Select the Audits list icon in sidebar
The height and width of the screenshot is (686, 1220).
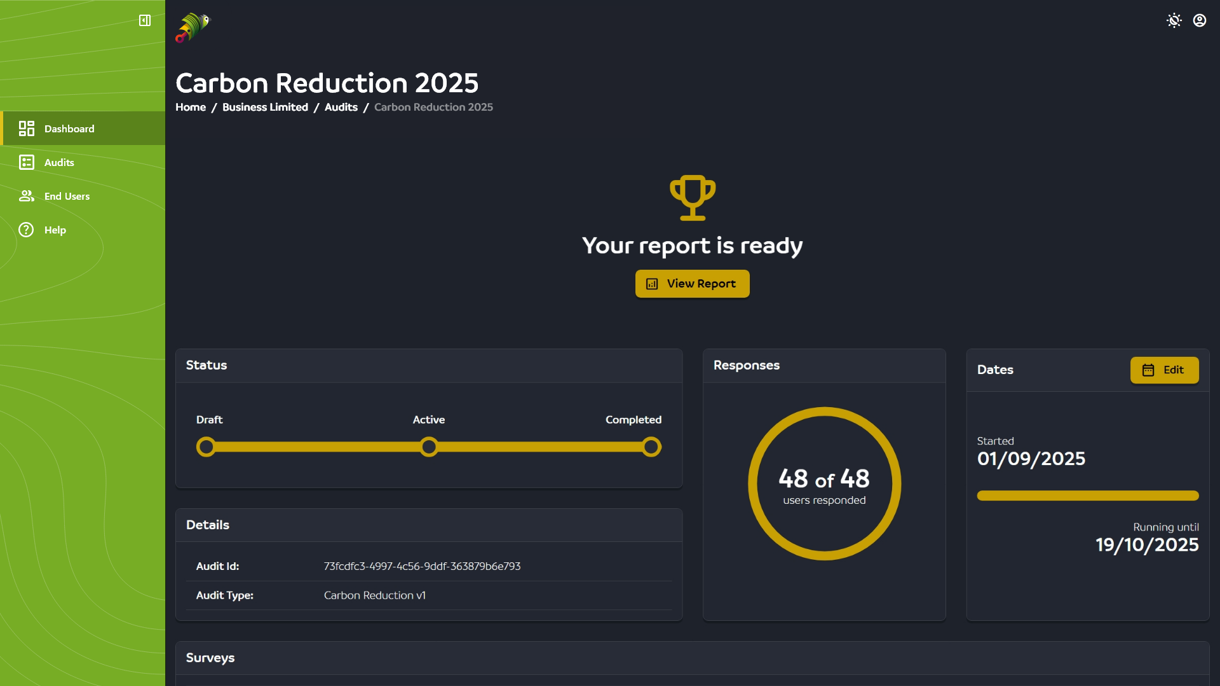pyautogui.click(x=25, y=162)
